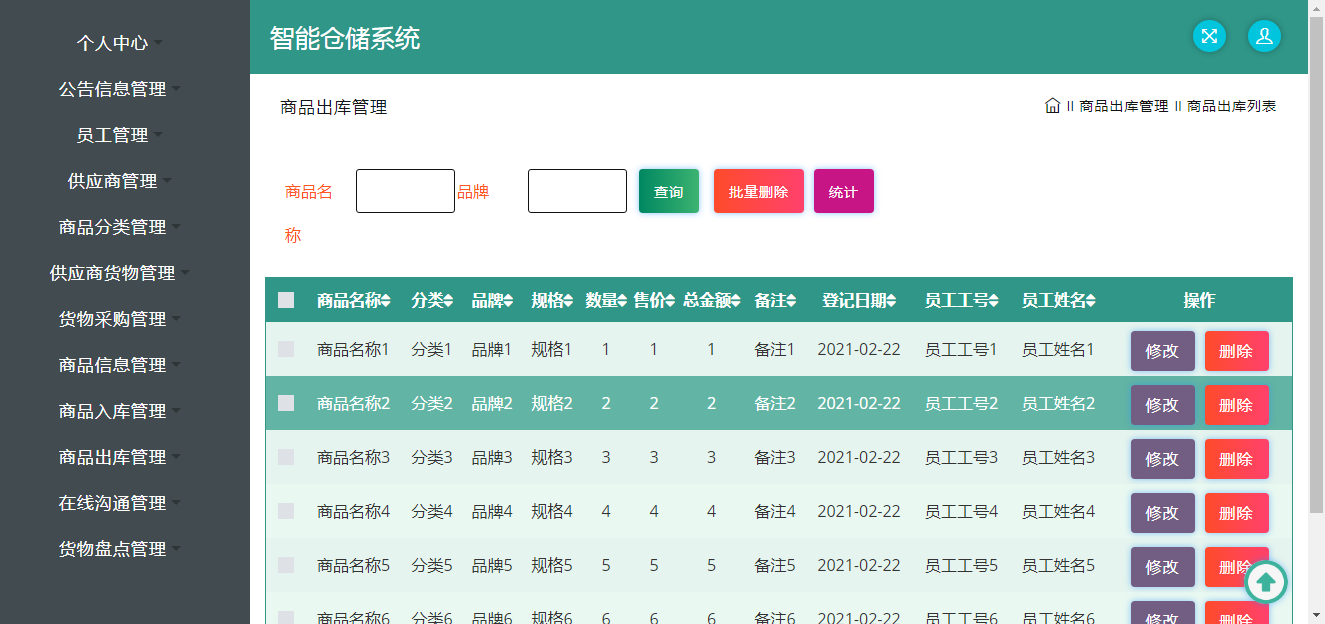Sort by 商品名称 column arrows
This screenshot has width=1325, height=624.
click(x=386, y=301)
